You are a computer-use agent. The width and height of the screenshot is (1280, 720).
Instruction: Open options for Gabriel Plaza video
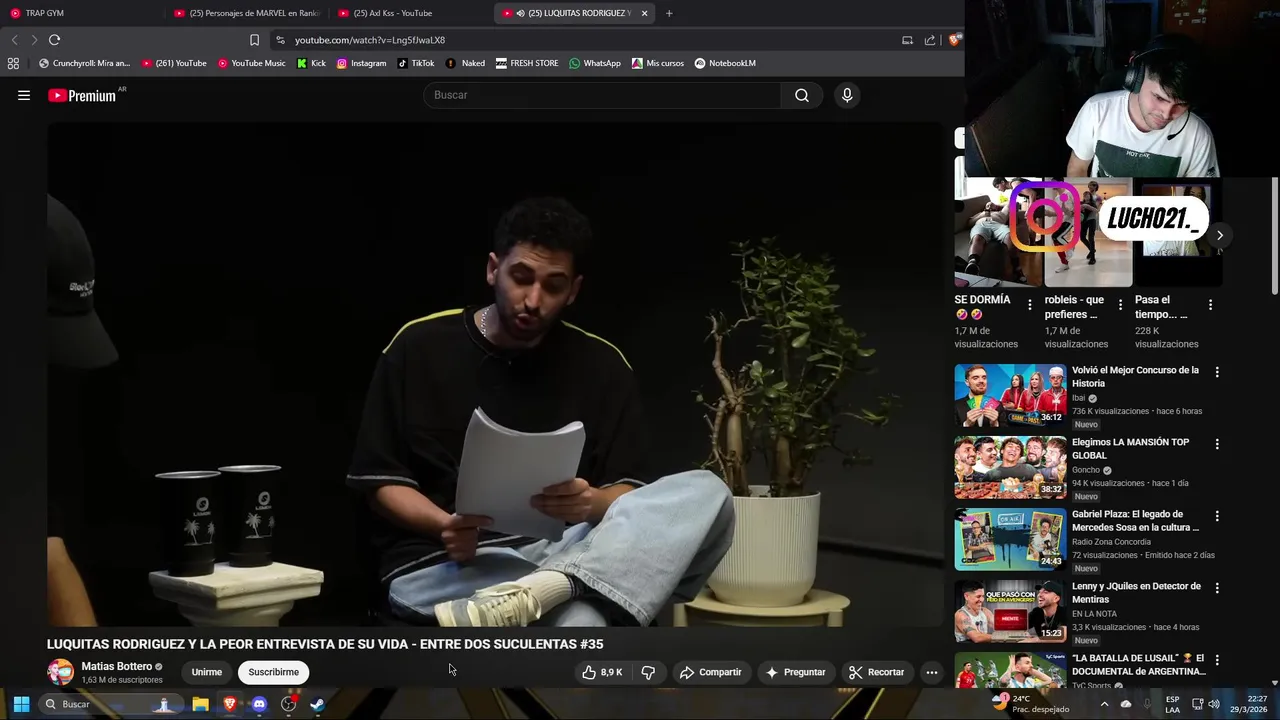coord(1217,516)
